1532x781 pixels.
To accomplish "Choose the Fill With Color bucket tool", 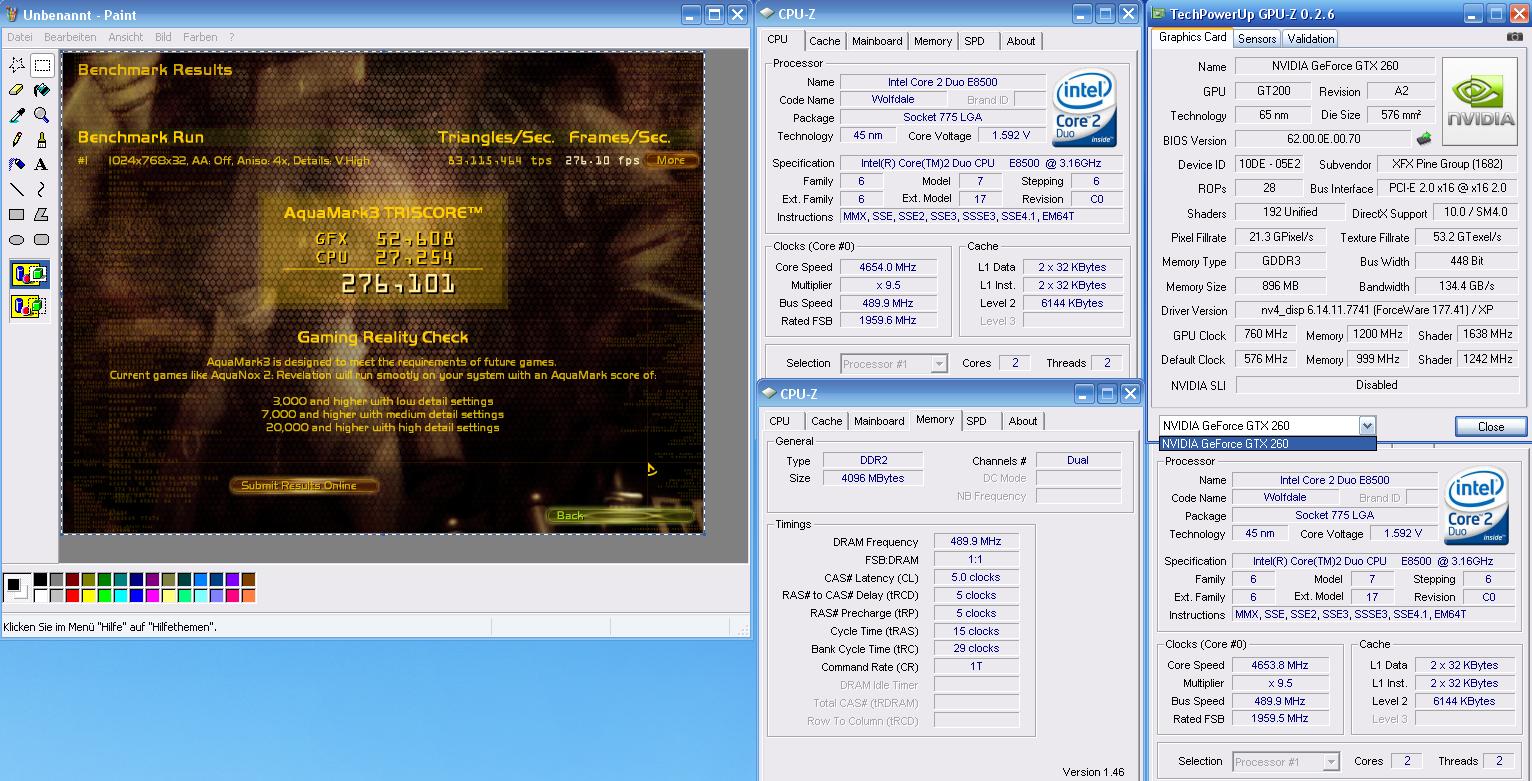I will coord(41,90).
